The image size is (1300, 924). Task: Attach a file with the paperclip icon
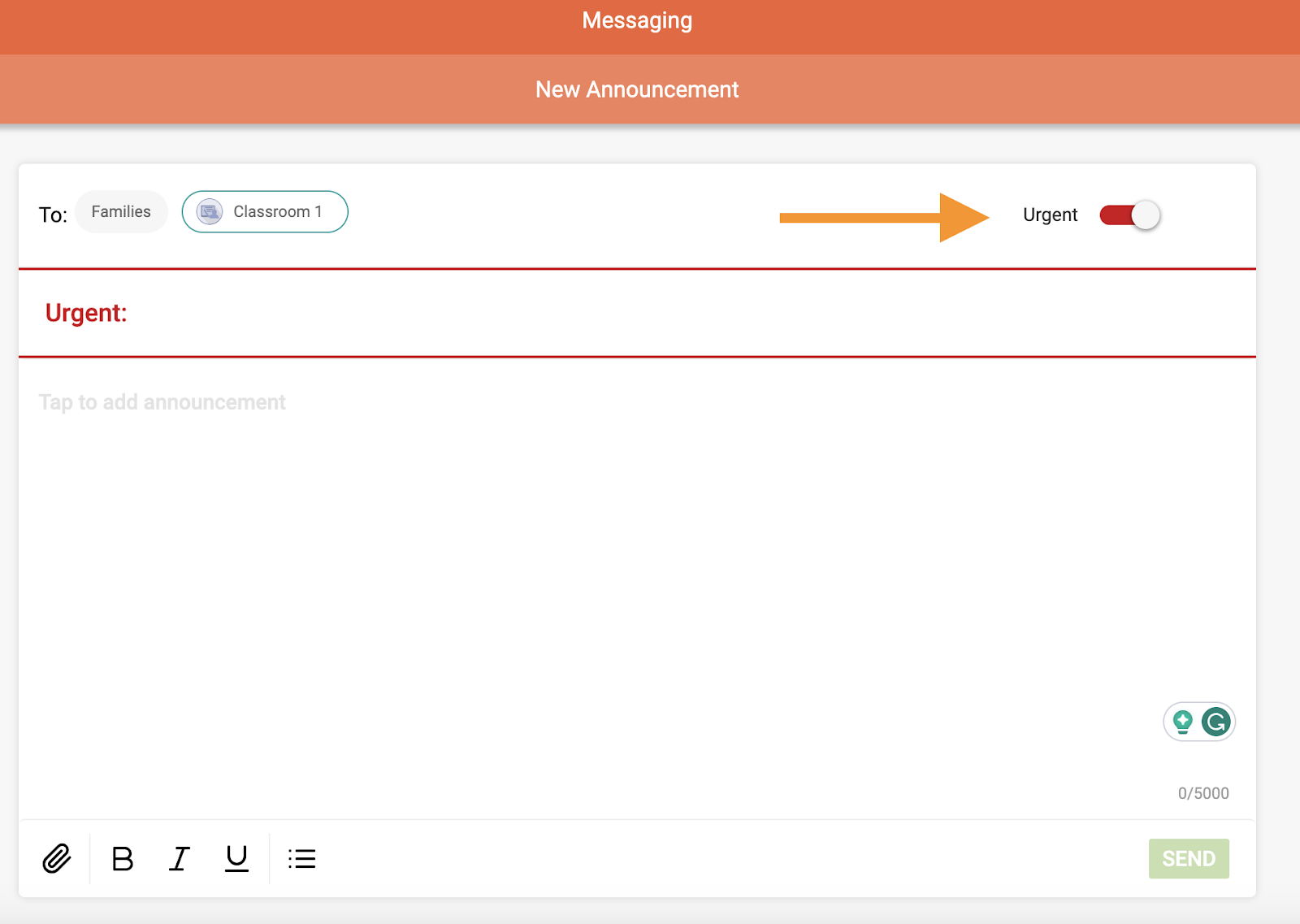coord(57,858)
